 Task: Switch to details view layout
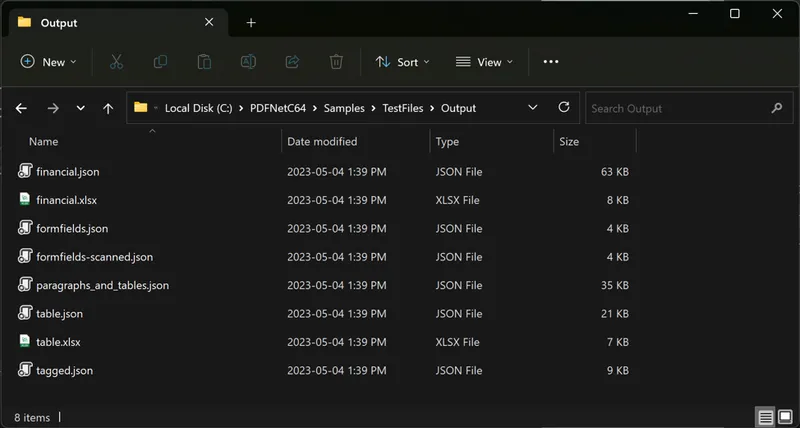[x=765, y=417]
